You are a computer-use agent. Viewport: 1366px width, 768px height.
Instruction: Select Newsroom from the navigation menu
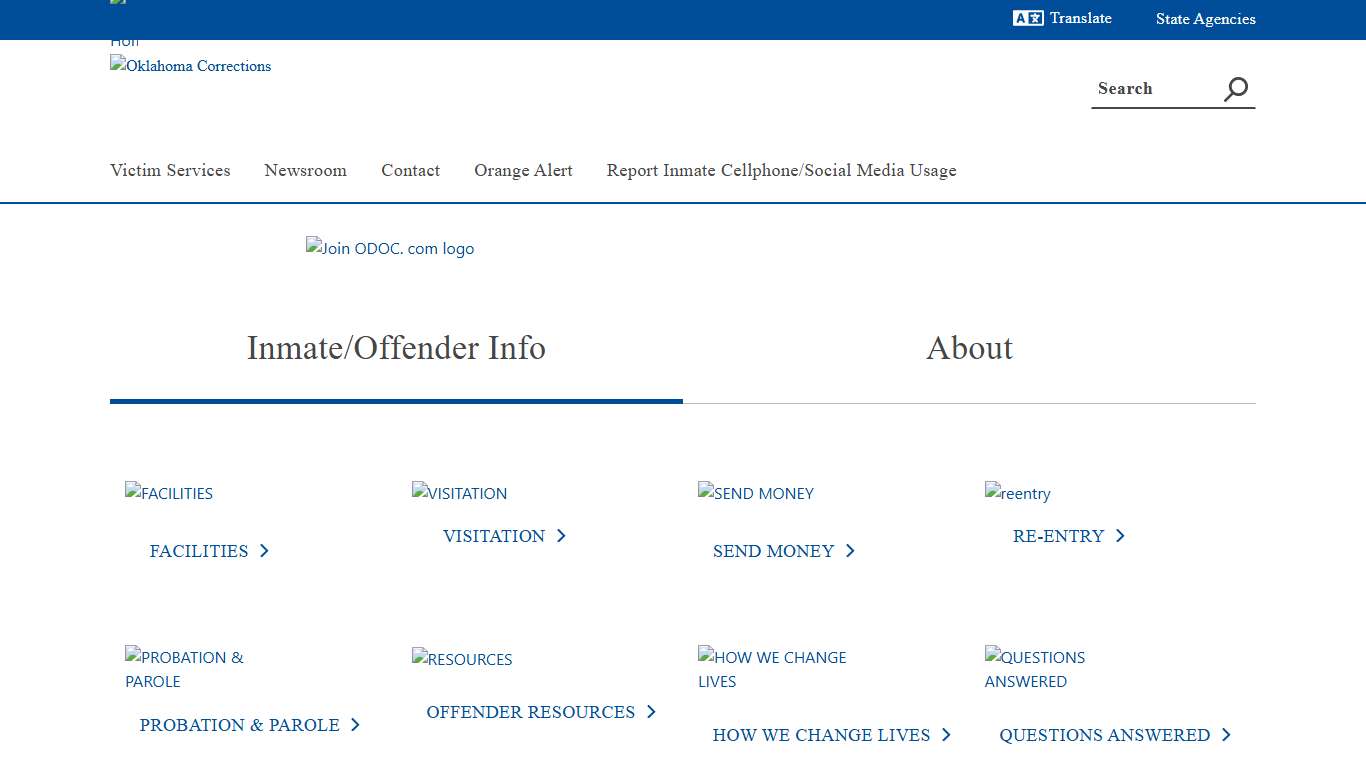pos(305,170)
